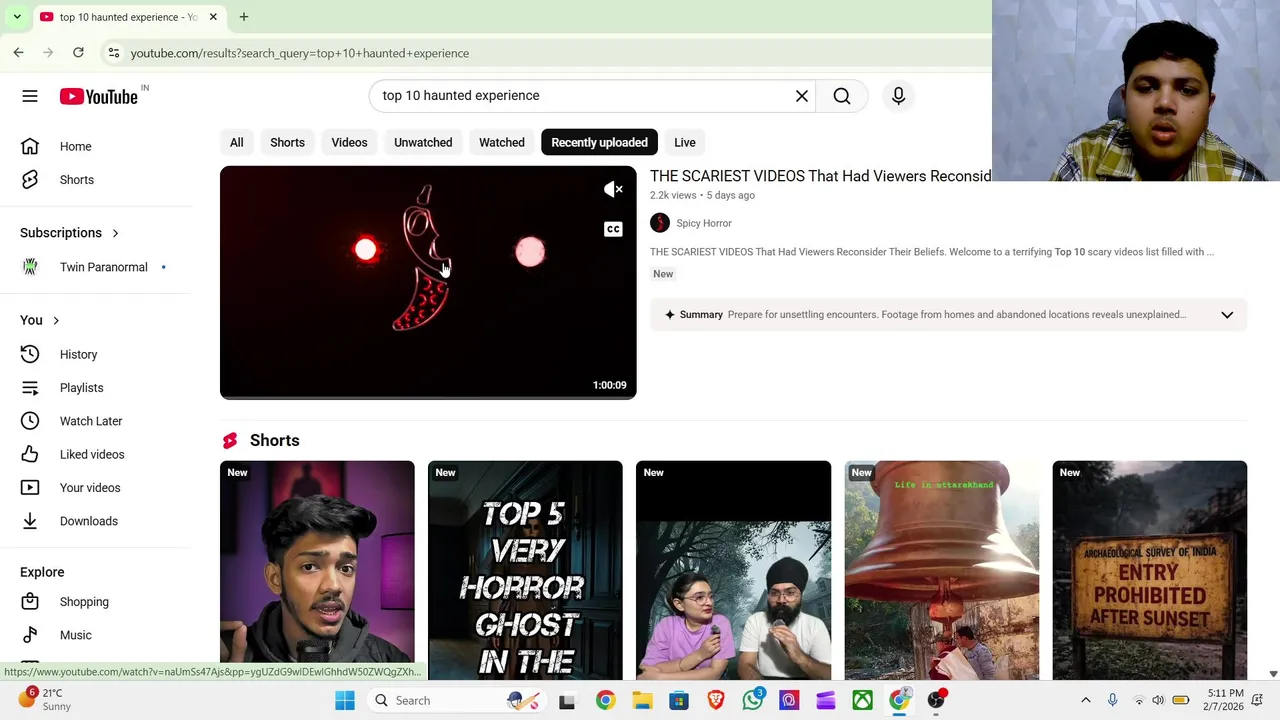Select the Unwatched filter chip
1280x720 pixels.
pyautogui.click(x=423, y=142)
